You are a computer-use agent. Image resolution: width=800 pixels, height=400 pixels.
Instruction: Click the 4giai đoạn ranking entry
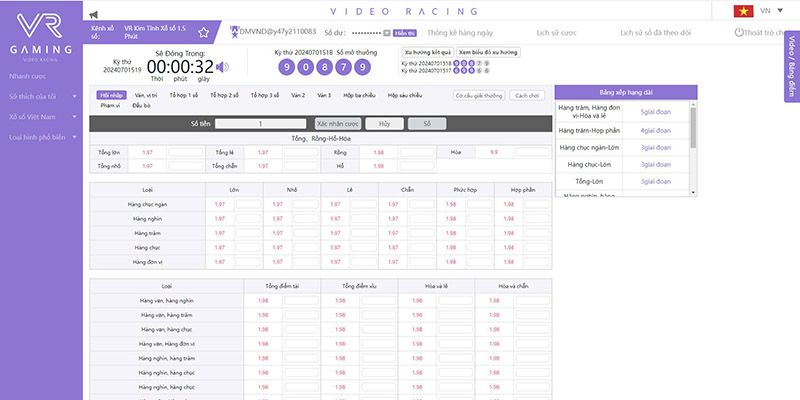[x=656, y=131]
